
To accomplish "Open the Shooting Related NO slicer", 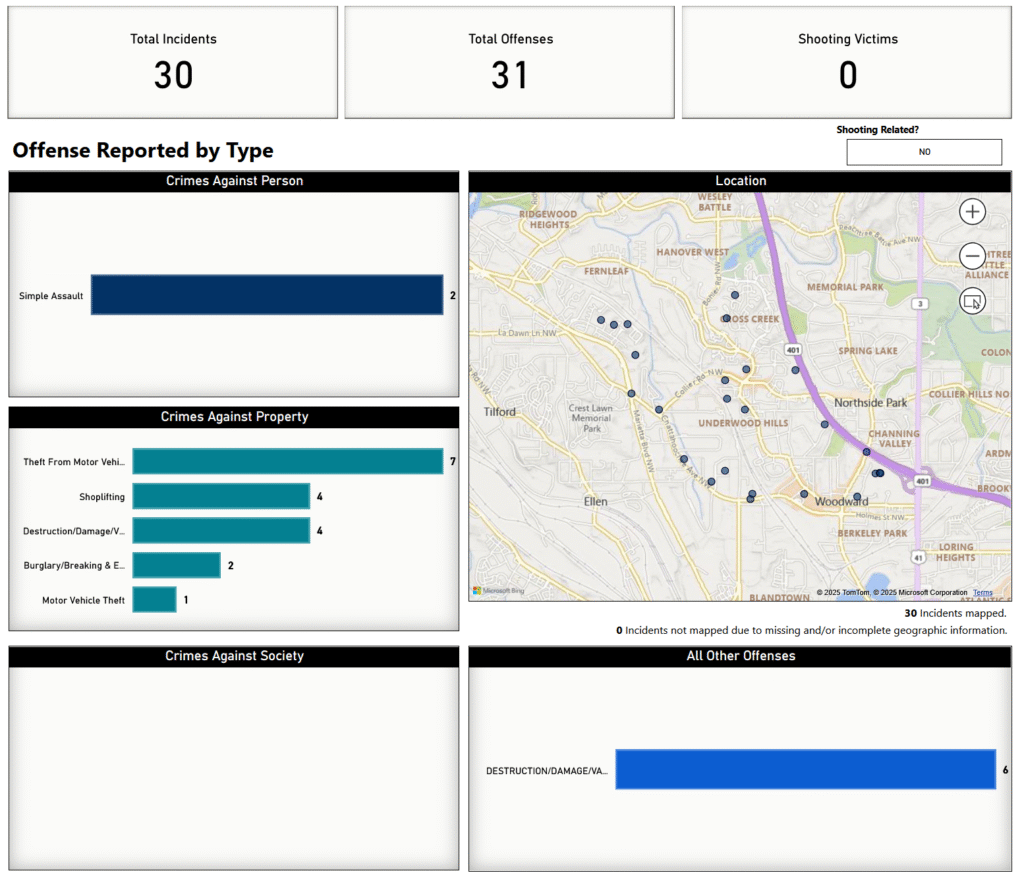I will tap(923, 152).
